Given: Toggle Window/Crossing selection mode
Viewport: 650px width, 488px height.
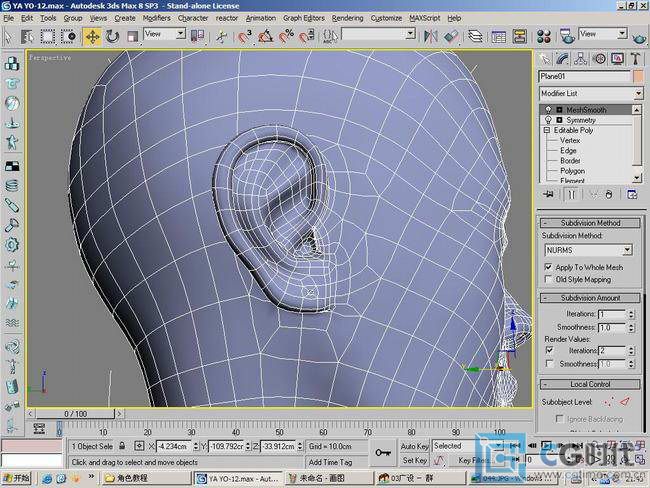Looking at the screenshot, I should (x=68, y=36).
